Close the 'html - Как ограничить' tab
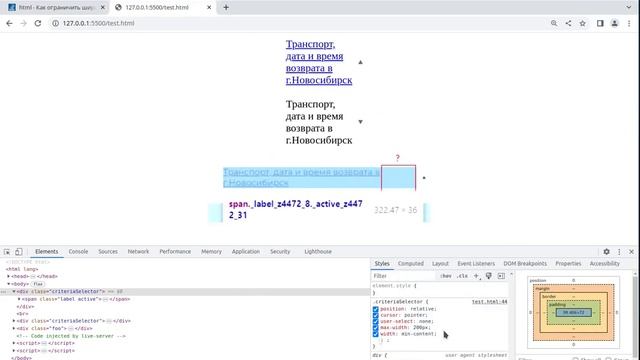 [x=103, y=7]
